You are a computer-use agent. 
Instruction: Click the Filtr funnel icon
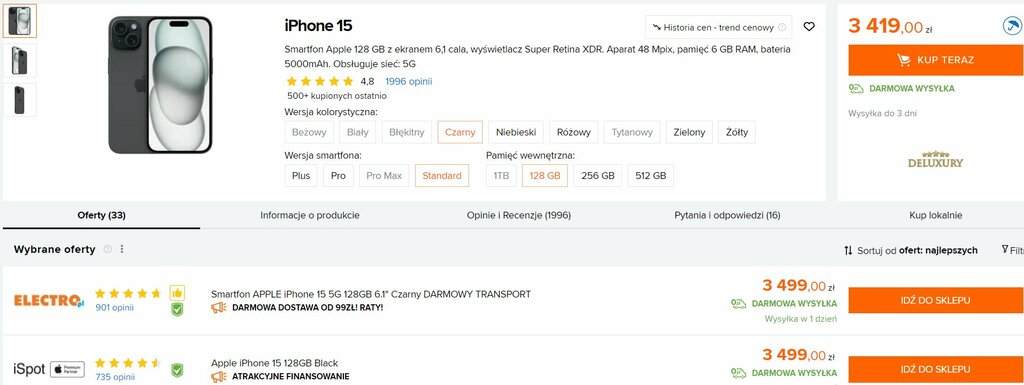[1004, 249]
